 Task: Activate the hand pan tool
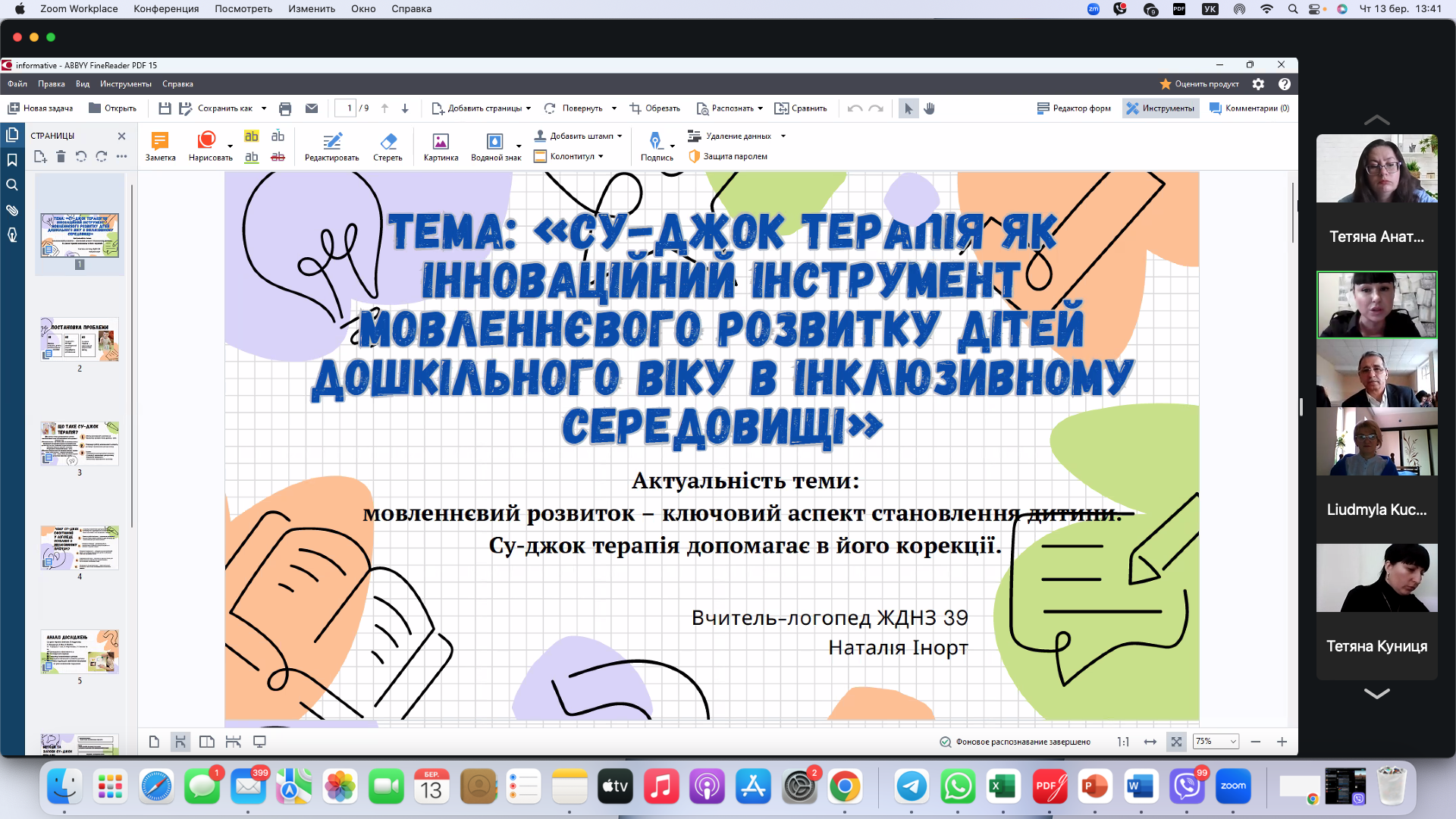929,108
